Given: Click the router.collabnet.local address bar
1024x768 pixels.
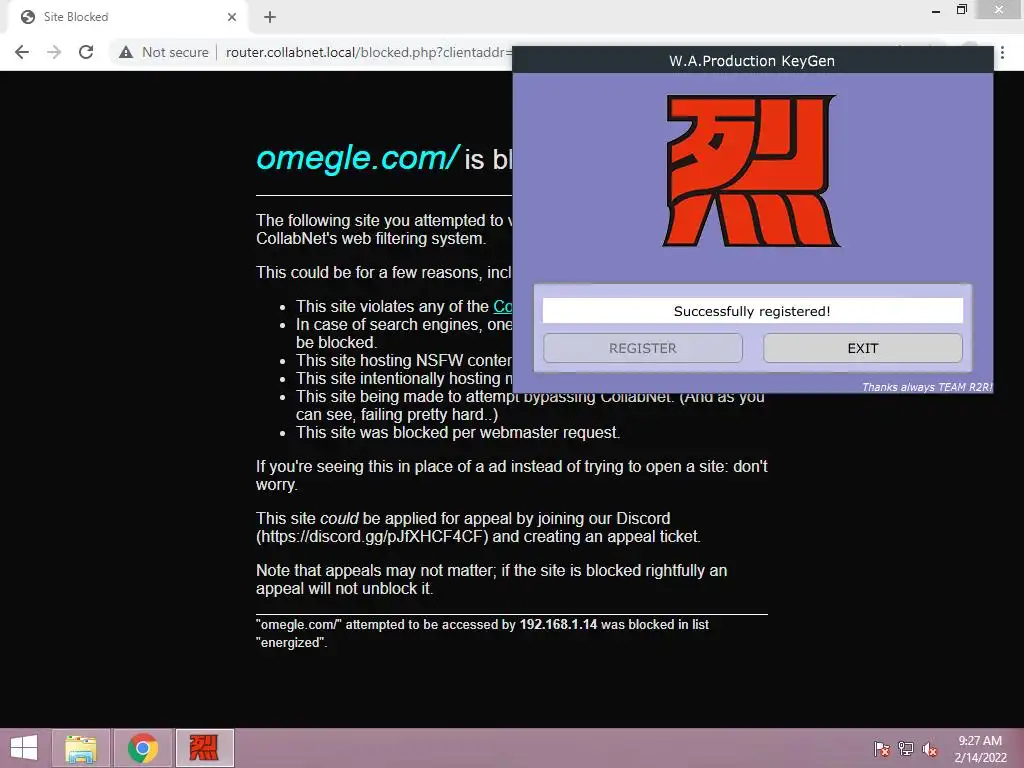Looking at the screenshot, I should click(367, 52).
